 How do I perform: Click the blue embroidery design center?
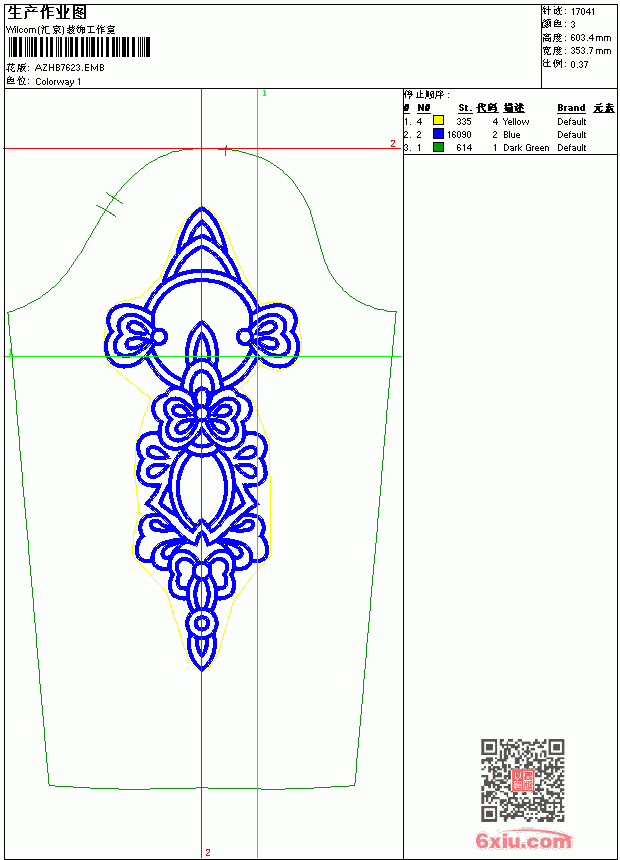202,438
